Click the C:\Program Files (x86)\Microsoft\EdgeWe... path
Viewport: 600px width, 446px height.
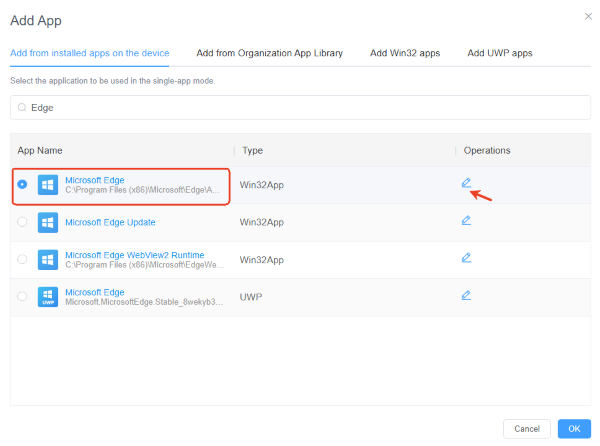[x=144, y=265]
